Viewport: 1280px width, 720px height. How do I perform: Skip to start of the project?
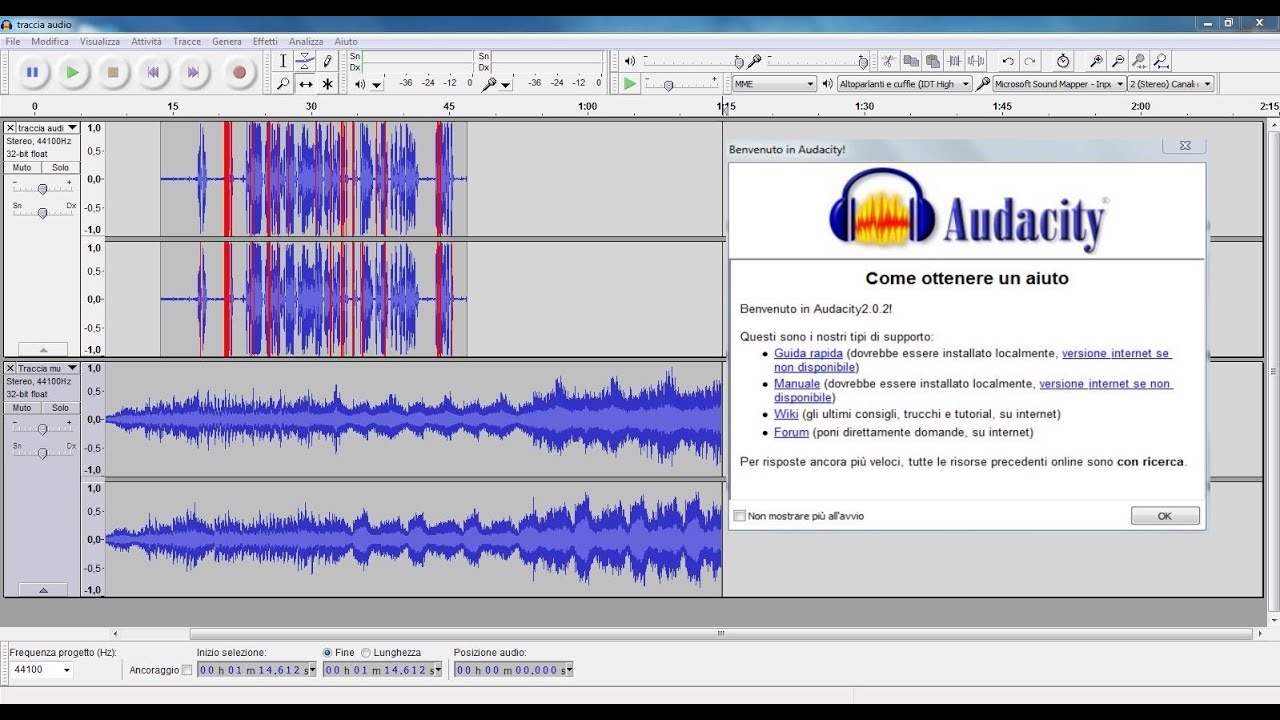153,72
